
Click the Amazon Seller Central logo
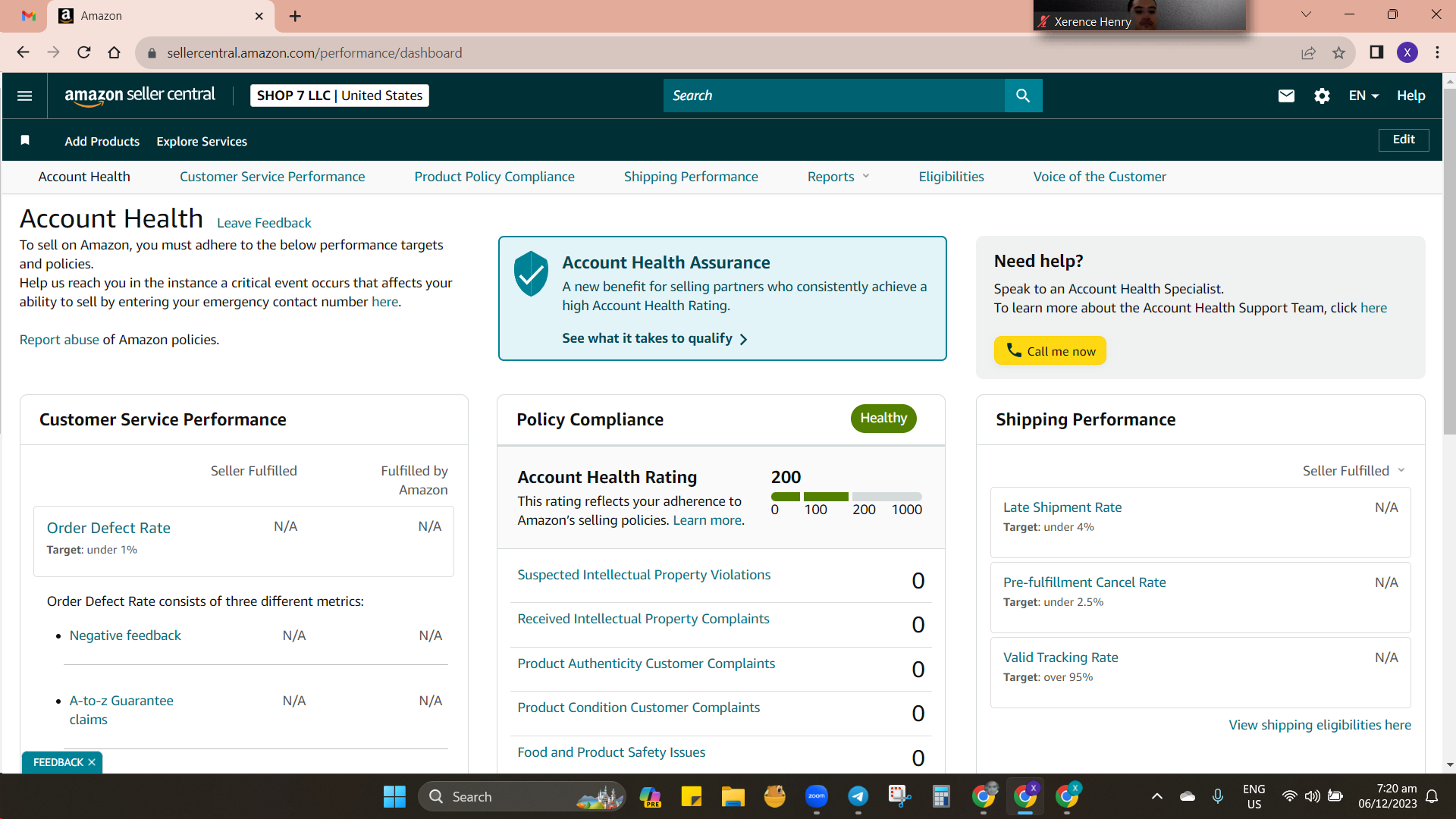tap(140, 96)
